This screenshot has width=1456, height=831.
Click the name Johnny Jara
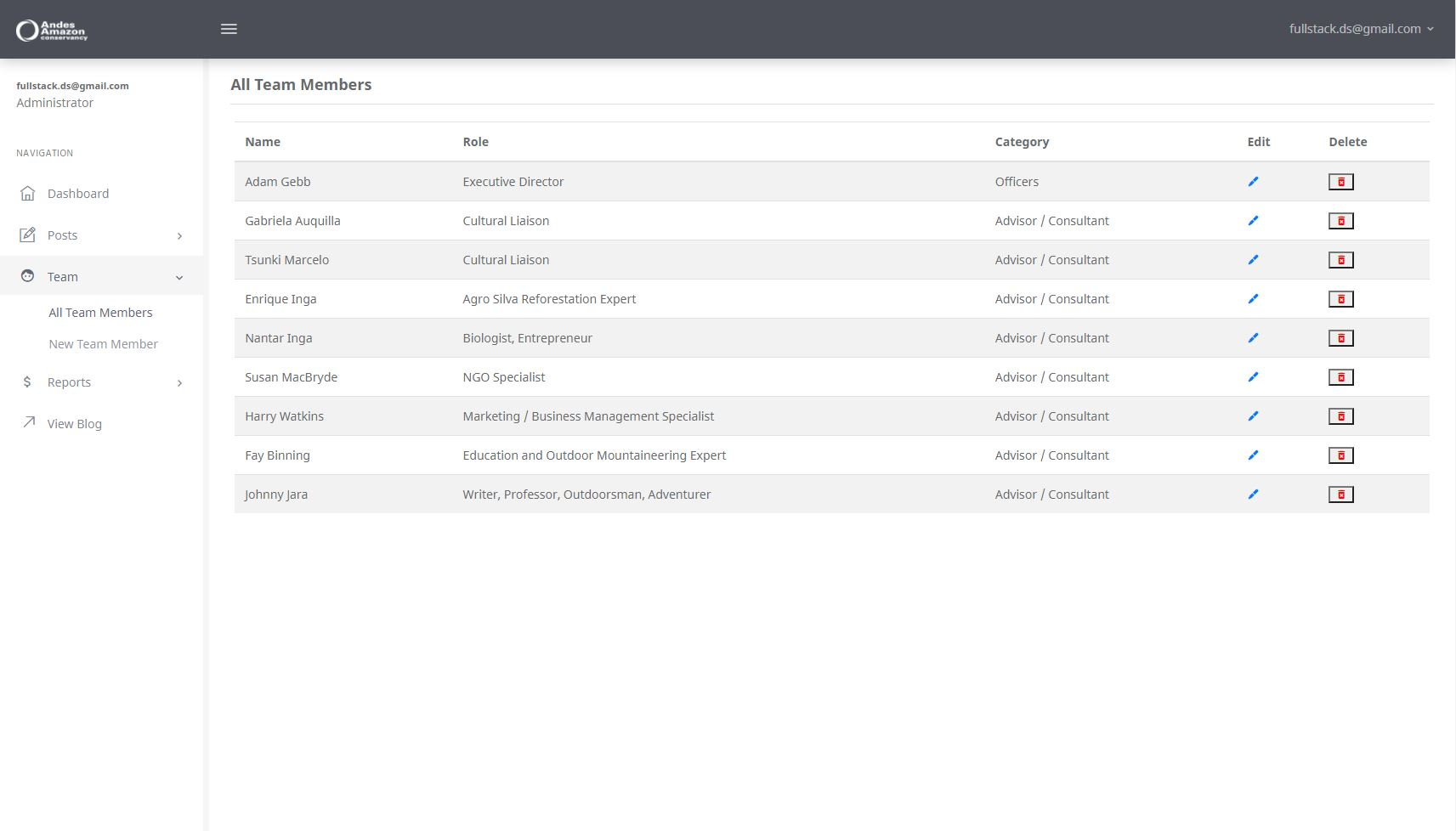pos(275,495)
